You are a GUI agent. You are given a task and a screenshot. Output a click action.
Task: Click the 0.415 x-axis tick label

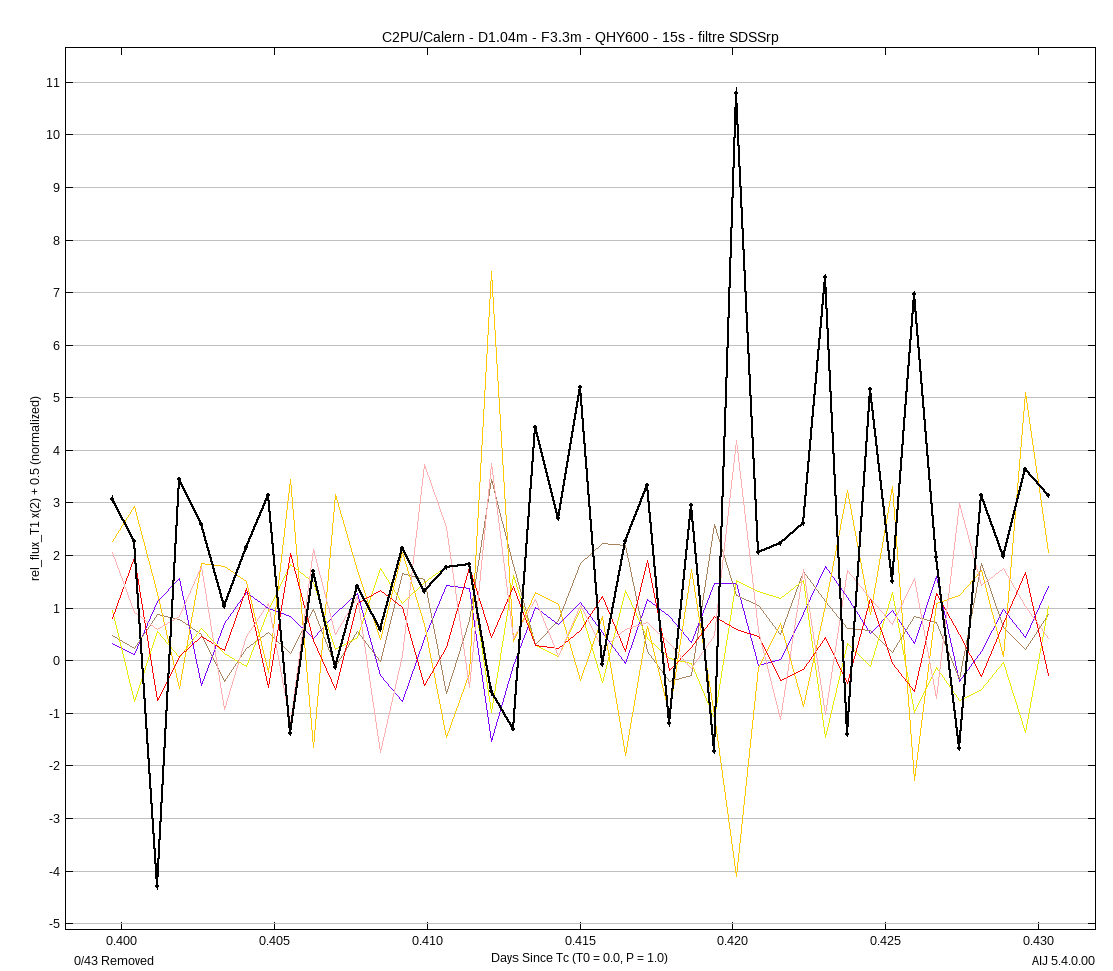[x=580, y=941]
